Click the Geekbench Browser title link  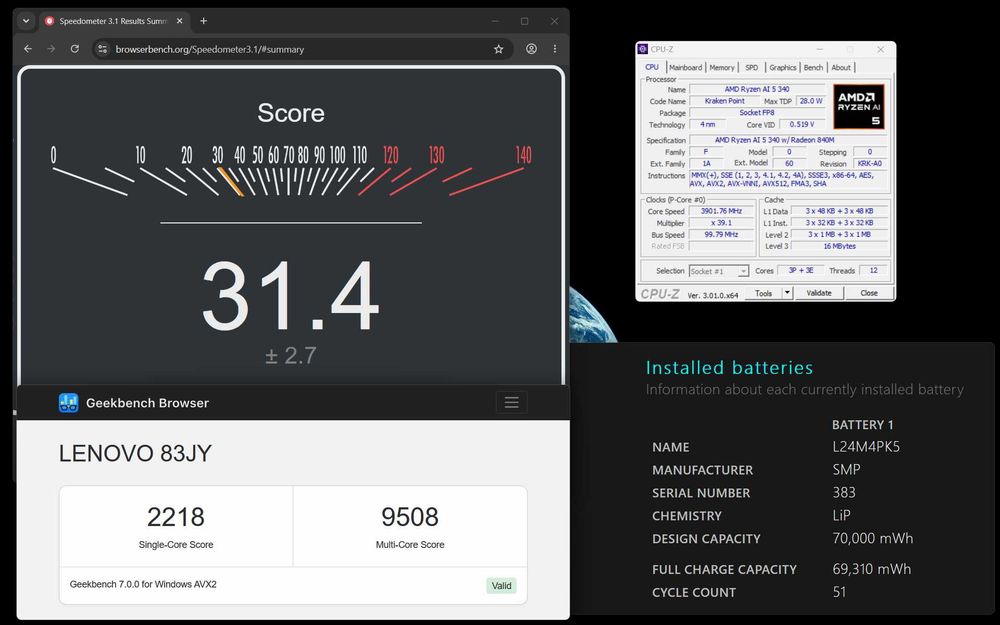point(147,403)
